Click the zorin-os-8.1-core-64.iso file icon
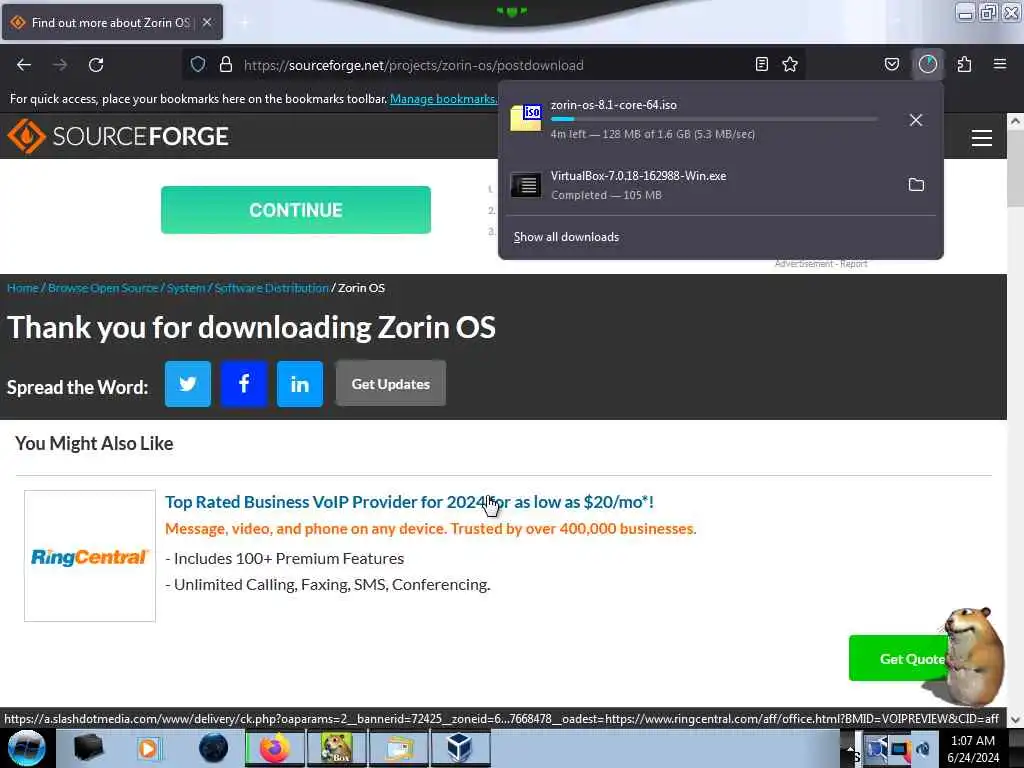This screenshot has width=1024, height=768. coord(526,118)
